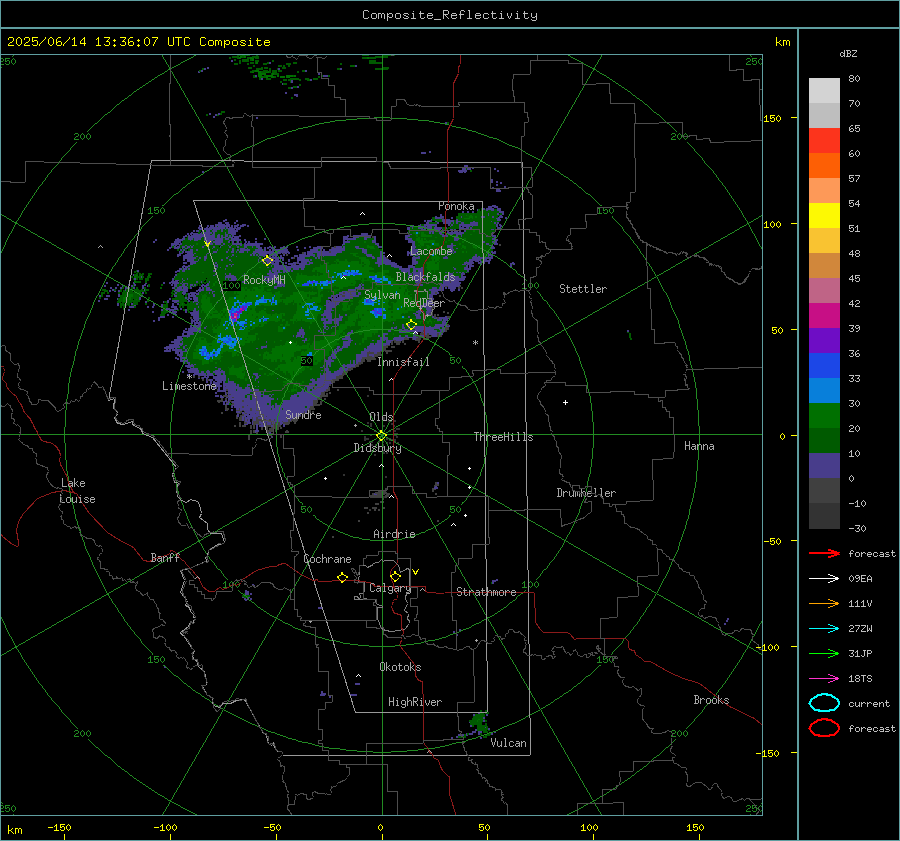Select the green 20–30 dBZ legend swatch
This screenshot has height=841, width=900.
[x=824, y=416]
